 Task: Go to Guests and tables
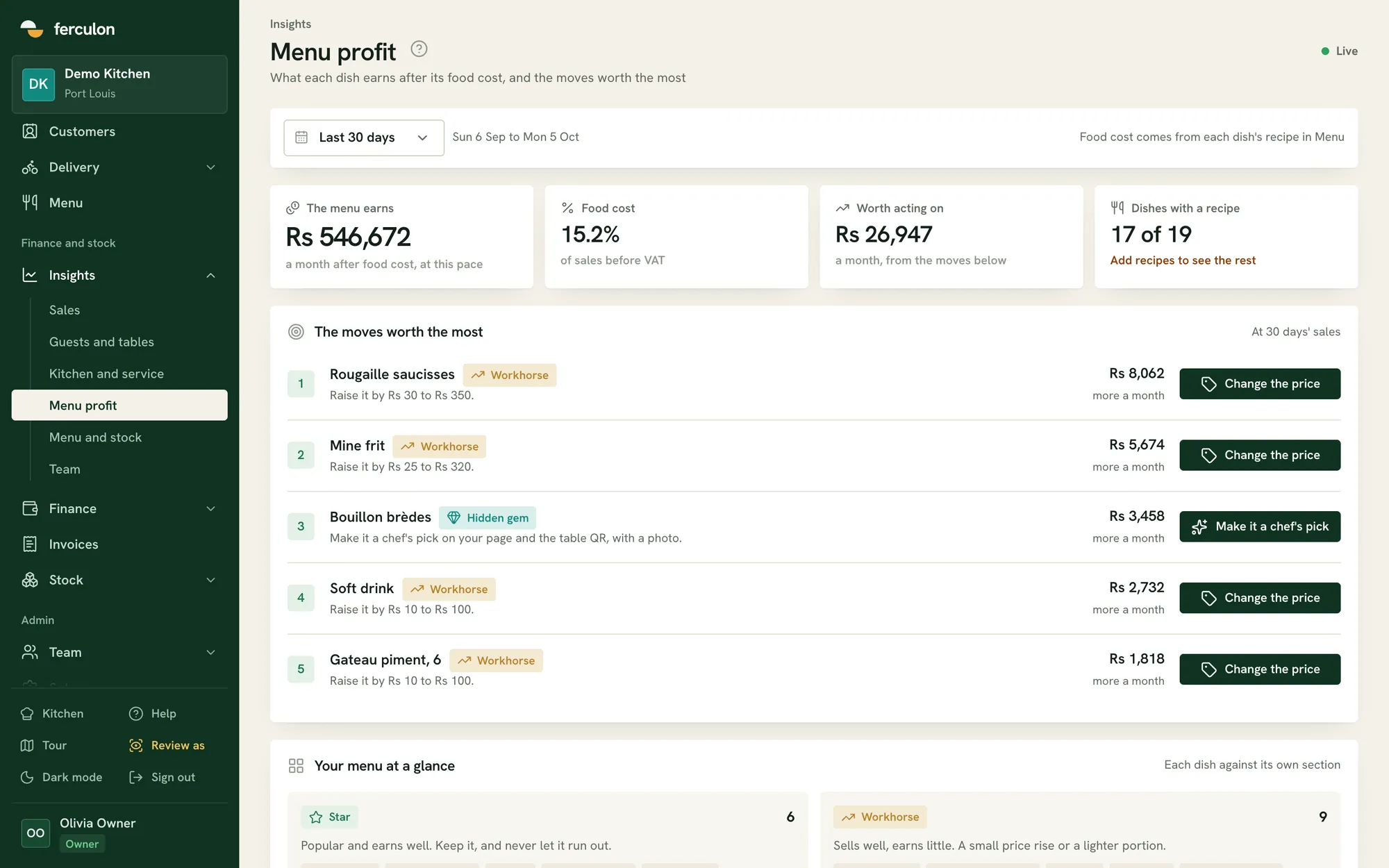pyautogui.click(x=101, y=342)
